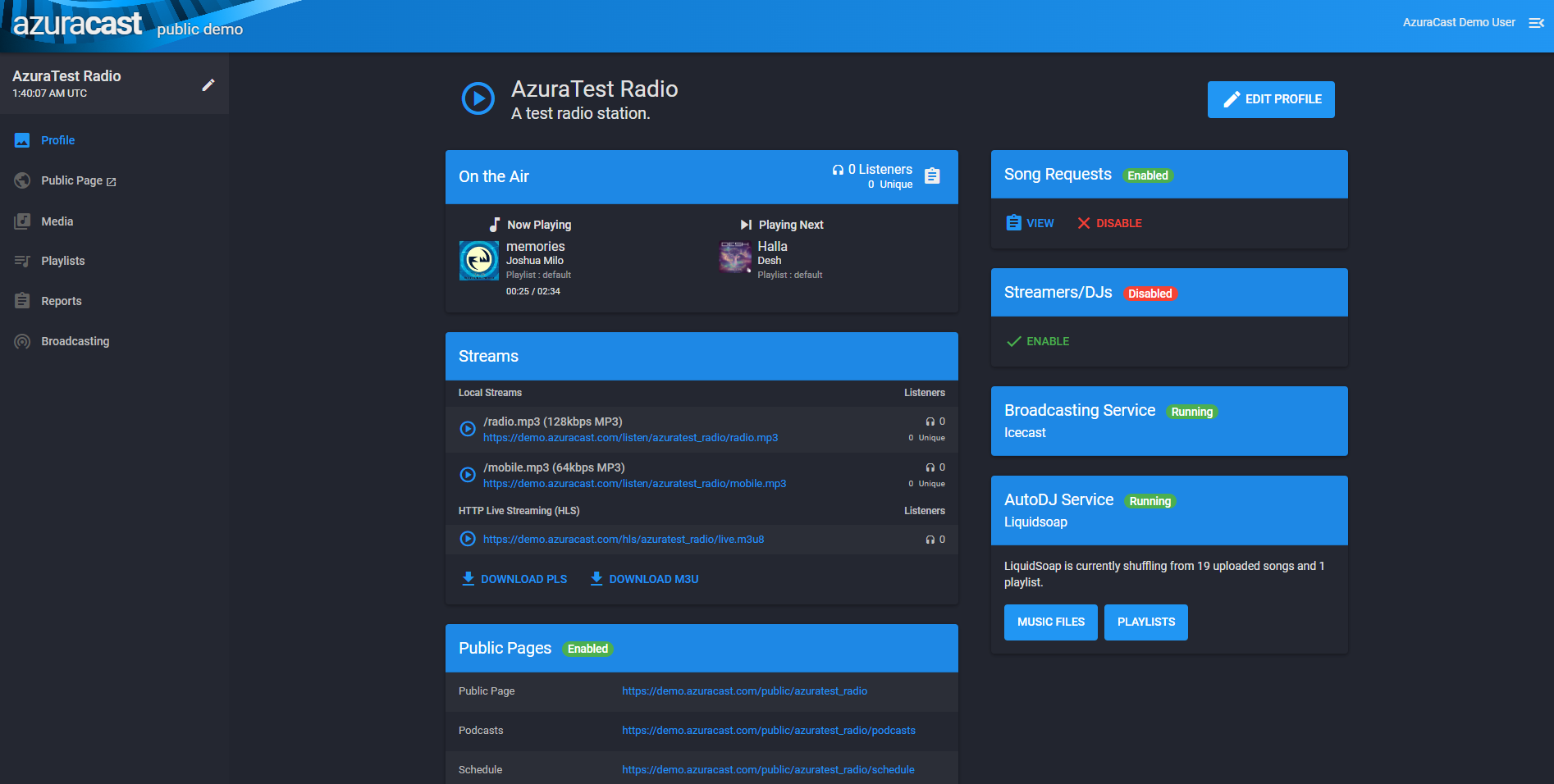Open the user menu icon at top right
This screenshot has width=1554, height=784.
[x=1536, y=23]
